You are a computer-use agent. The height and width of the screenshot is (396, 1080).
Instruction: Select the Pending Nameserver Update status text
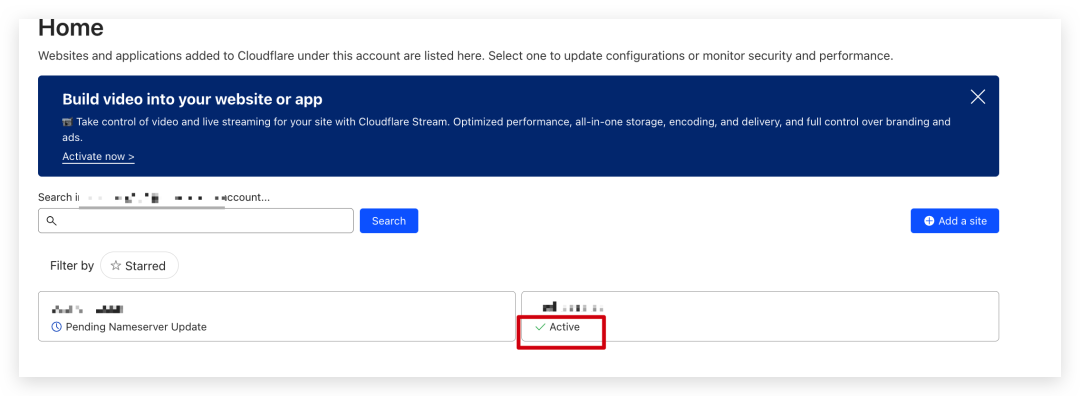coord(136,327)
